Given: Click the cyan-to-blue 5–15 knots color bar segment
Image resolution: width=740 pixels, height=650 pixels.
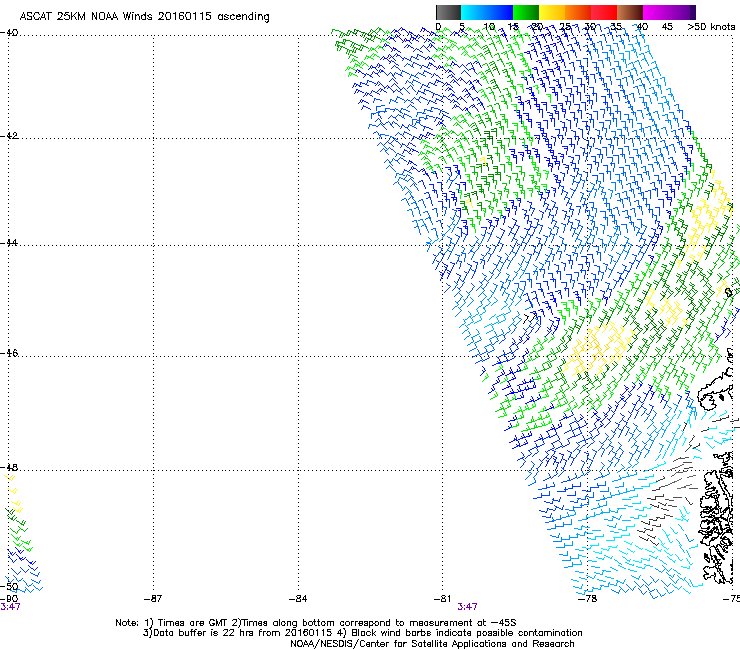Looking at the screenshot, I should (487, 12).
